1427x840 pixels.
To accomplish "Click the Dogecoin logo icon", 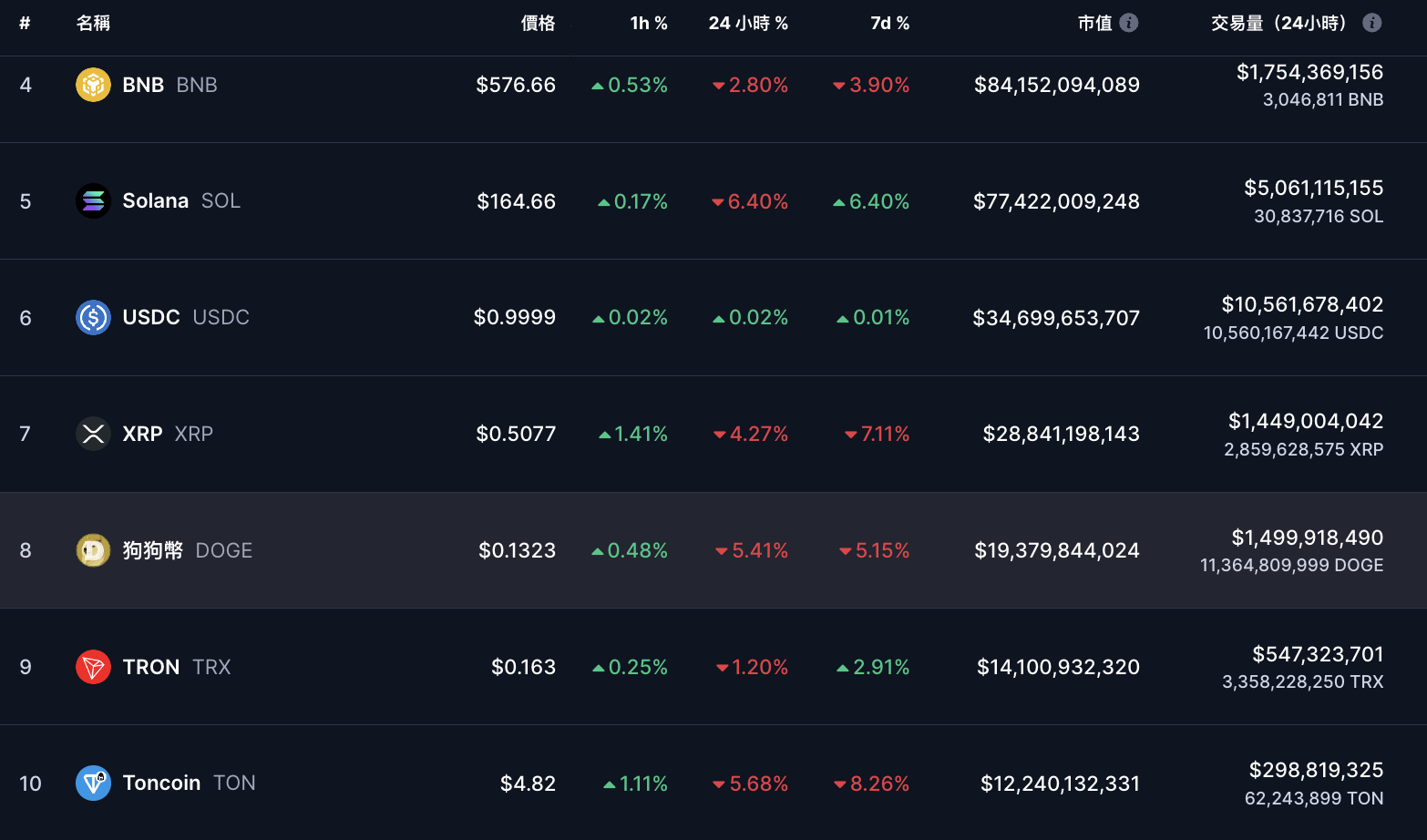I will pyautogui.click(x=93, y=550).
